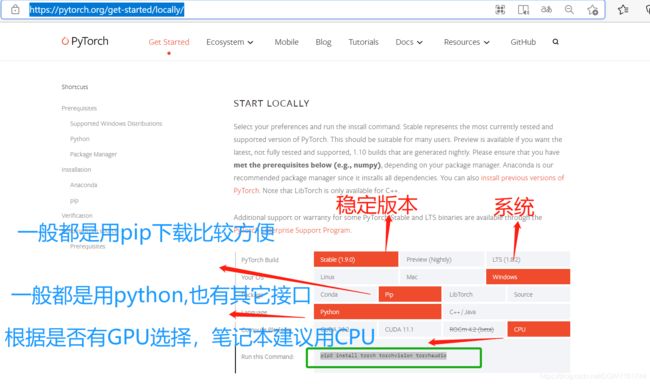This screenshot has width=650, height=384.
Task: Open the GitHub nav link
Action: tap(523, 42)
